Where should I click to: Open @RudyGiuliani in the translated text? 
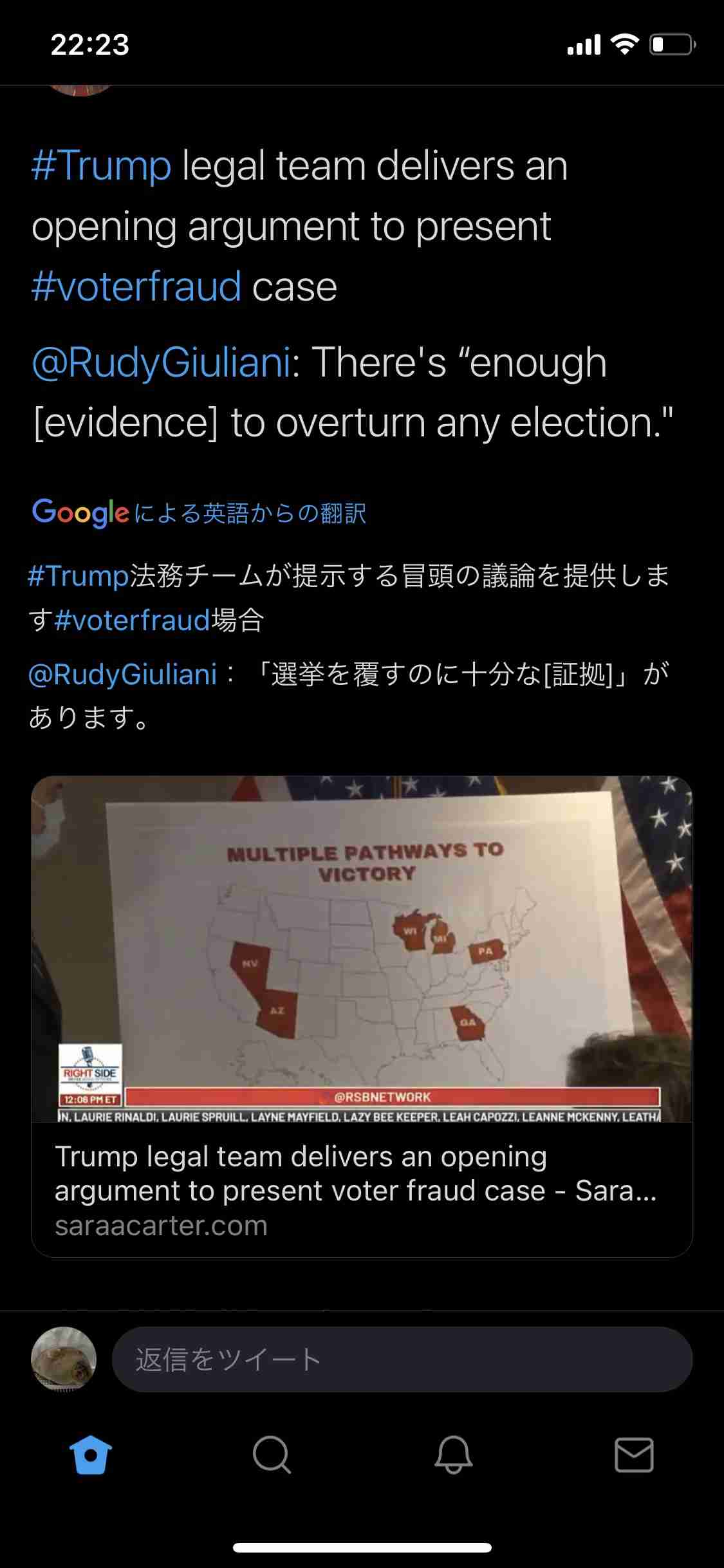tap(123, 675)
